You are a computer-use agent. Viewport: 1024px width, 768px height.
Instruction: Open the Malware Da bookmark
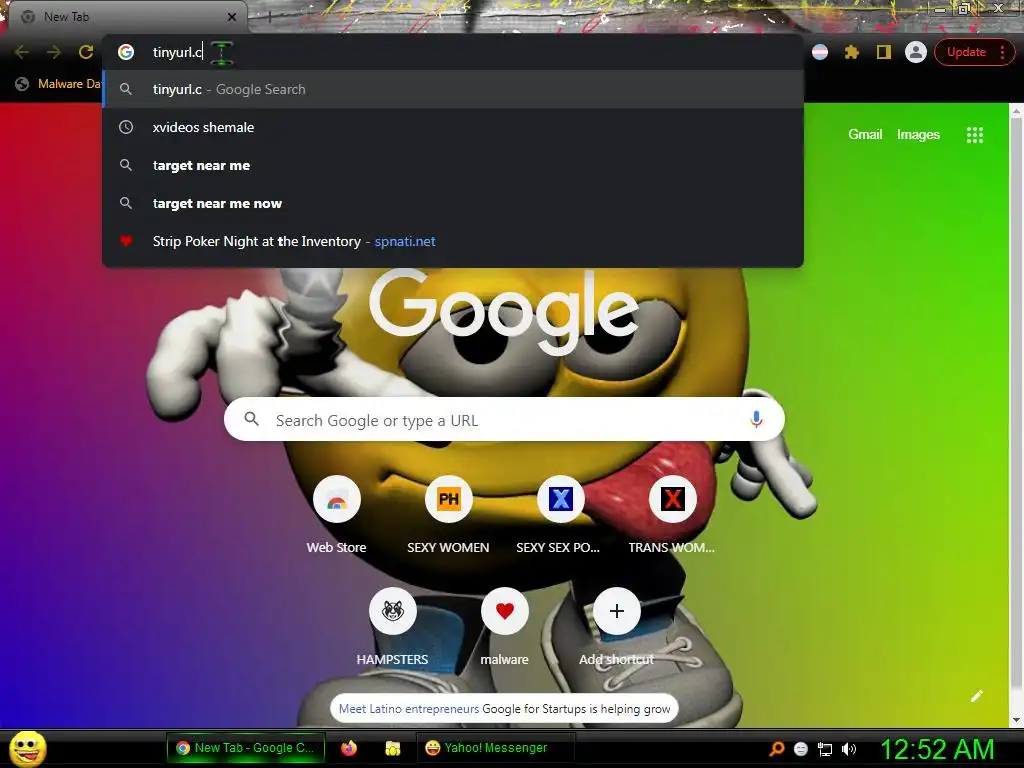pos(59,84)
